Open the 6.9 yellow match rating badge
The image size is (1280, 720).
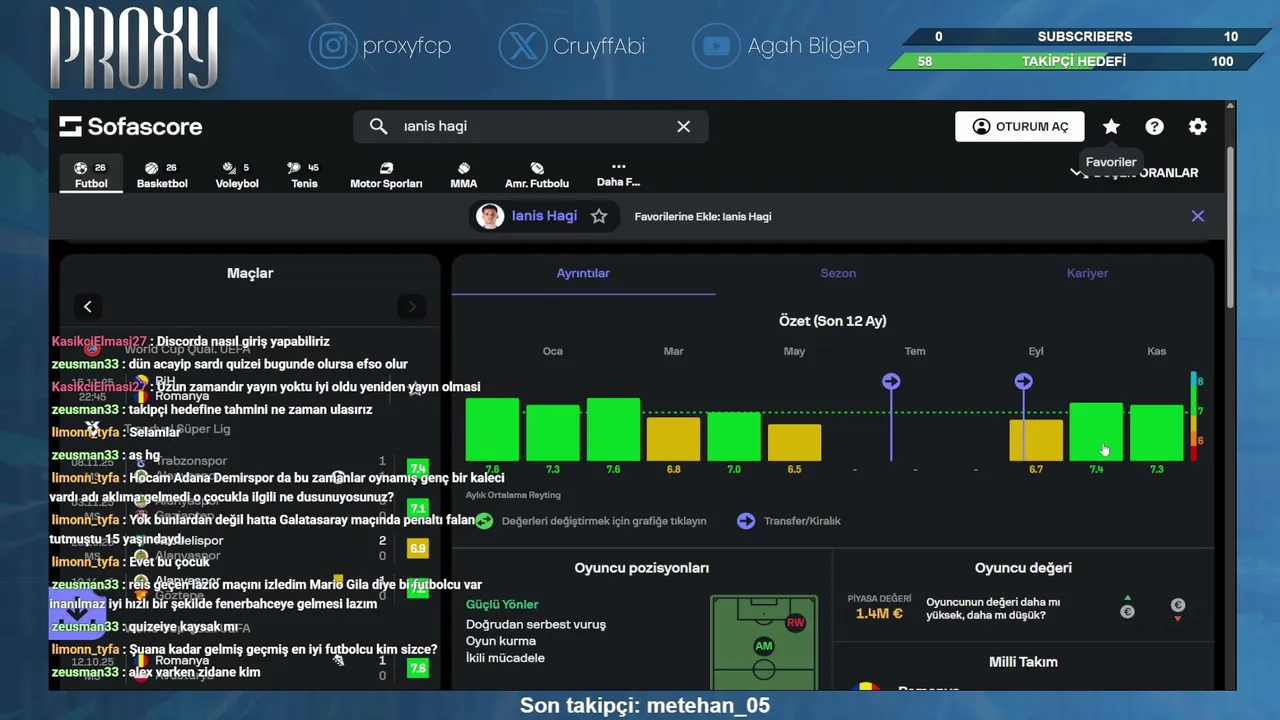(418, 548)
